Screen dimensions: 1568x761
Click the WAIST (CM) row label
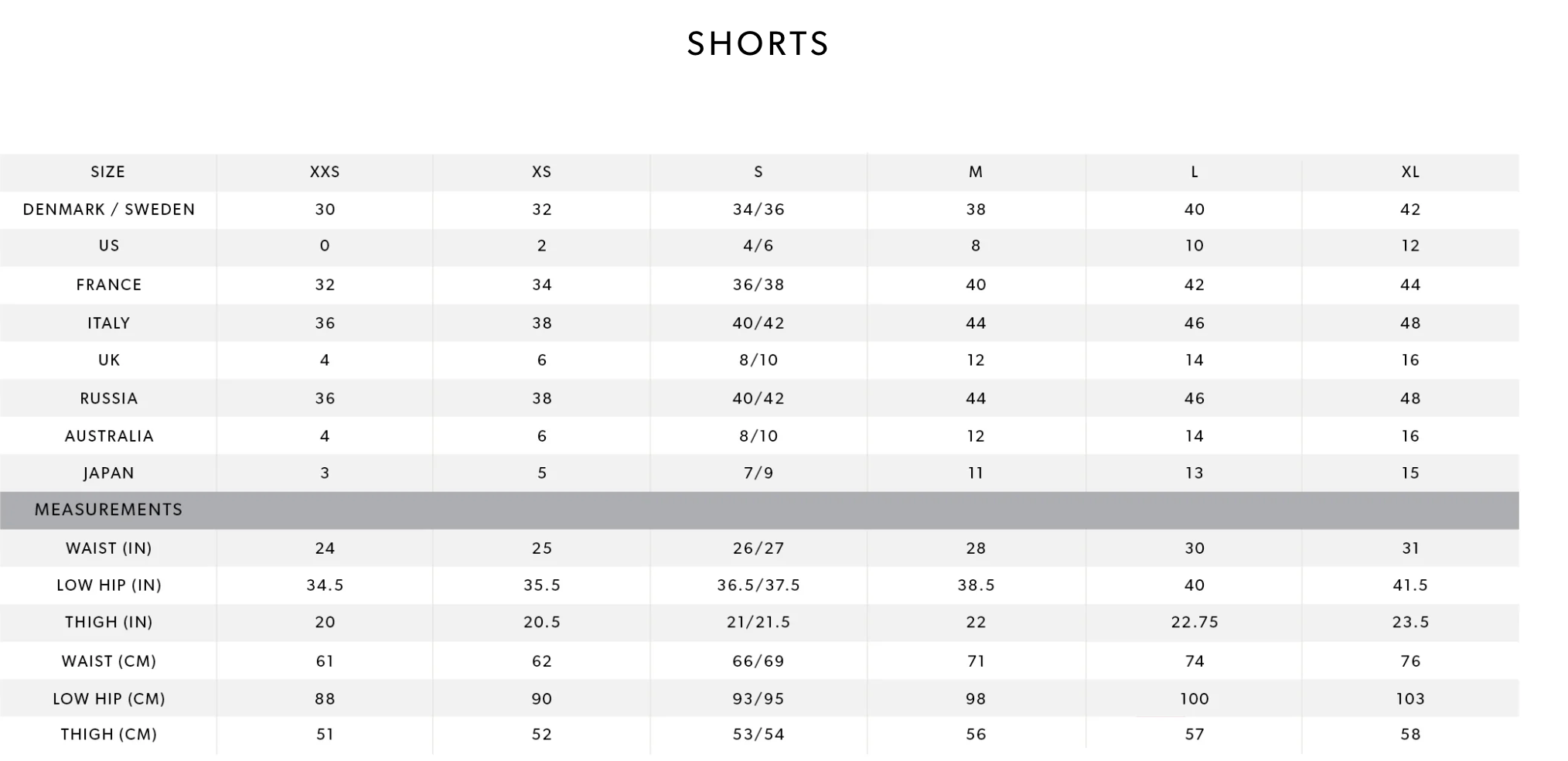109,661
